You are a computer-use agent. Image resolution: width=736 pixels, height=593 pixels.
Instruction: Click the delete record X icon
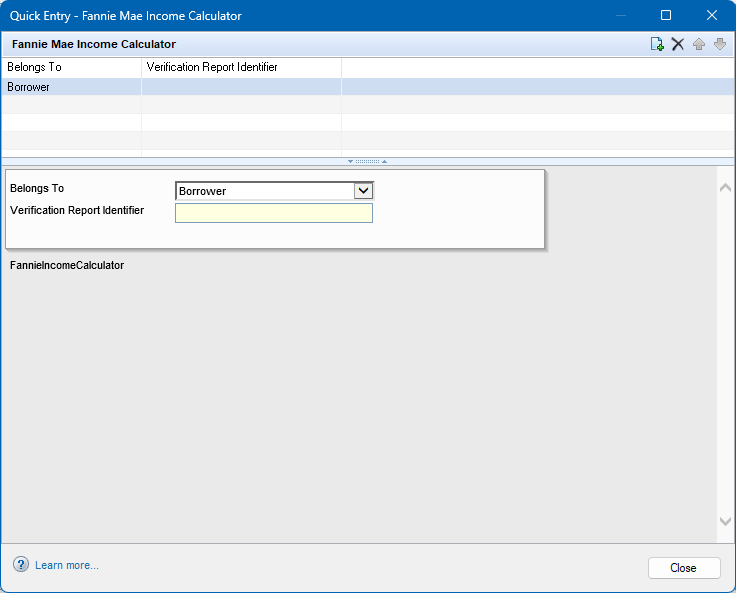(677, 44)
